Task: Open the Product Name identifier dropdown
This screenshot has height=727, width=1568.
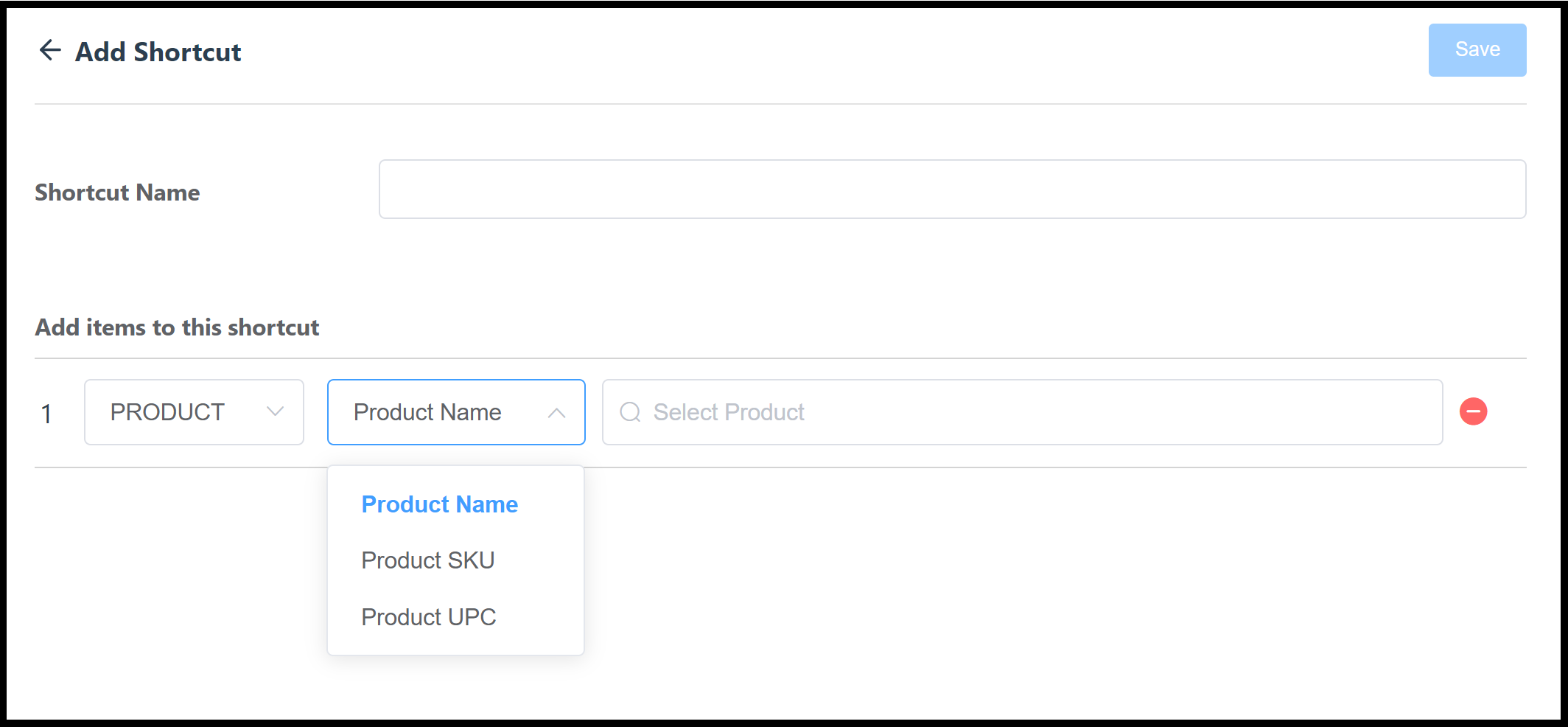Action: point(455,412)
